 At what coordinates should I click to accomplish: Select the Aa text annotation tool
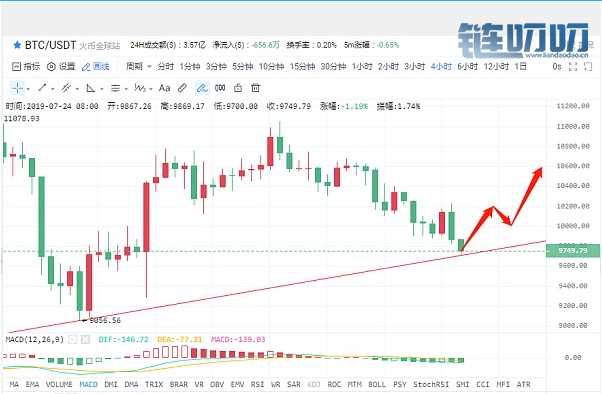pyautogui.click(x=164, y=88)
